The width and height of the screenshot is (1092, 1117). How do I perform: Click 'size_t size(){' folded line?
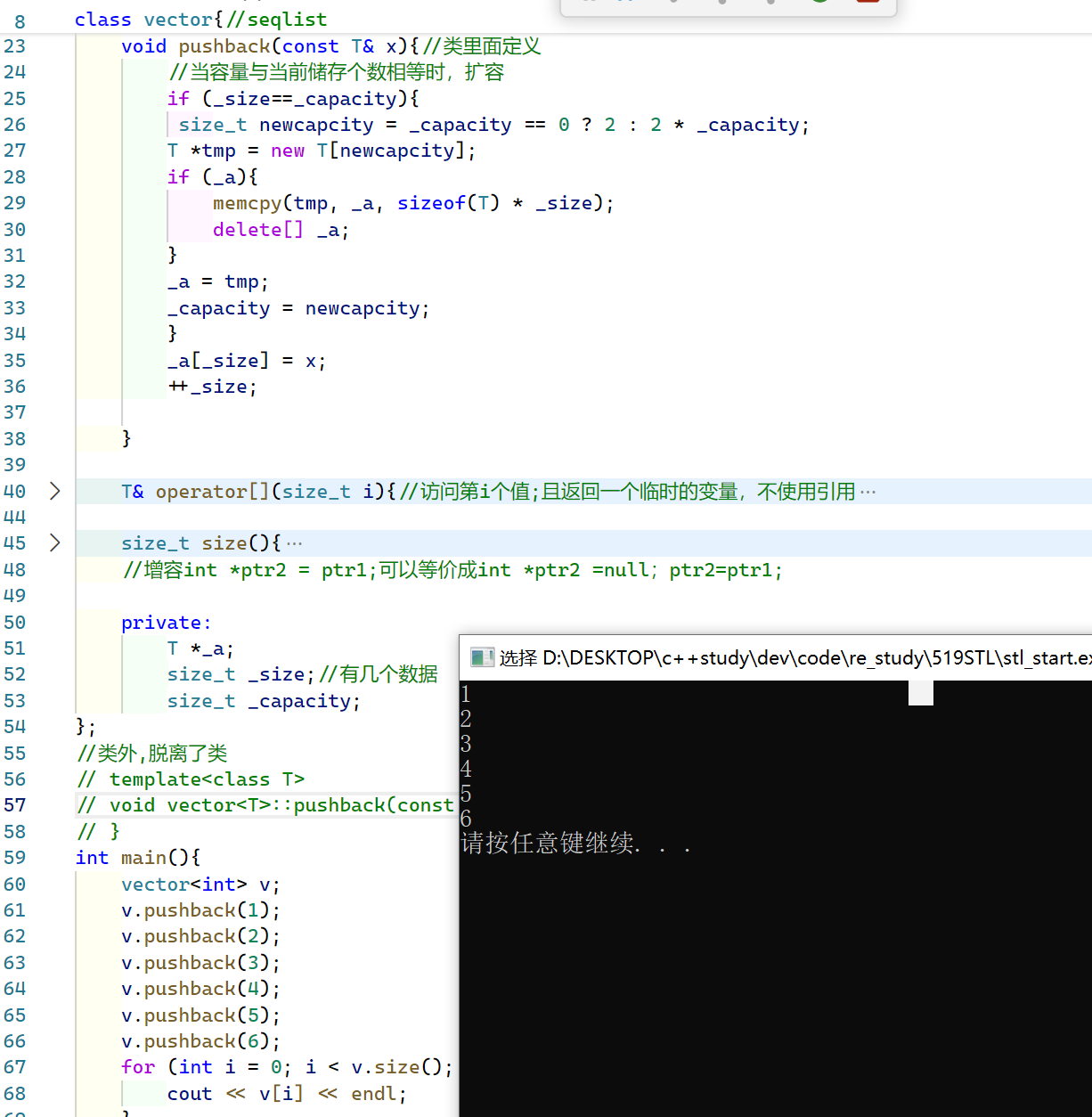pos(201,543)
